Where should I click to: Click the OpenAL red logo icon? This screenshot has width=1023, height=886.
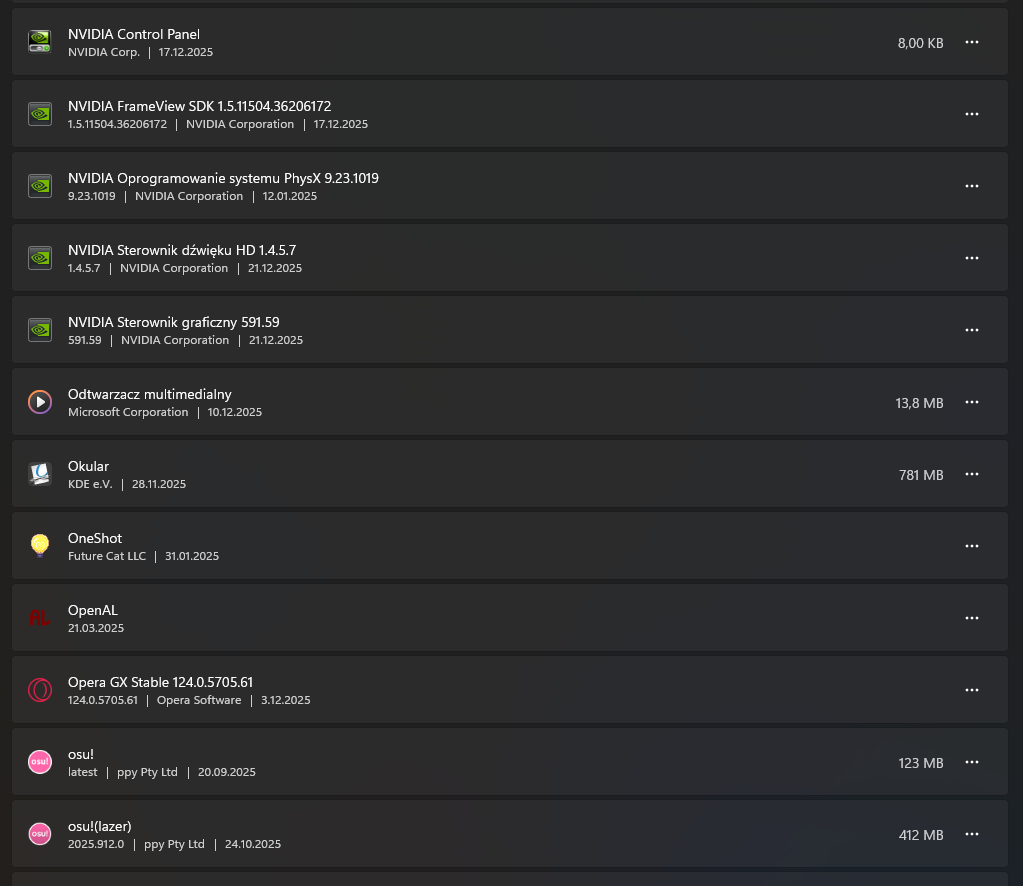click(x=39, y=618)
